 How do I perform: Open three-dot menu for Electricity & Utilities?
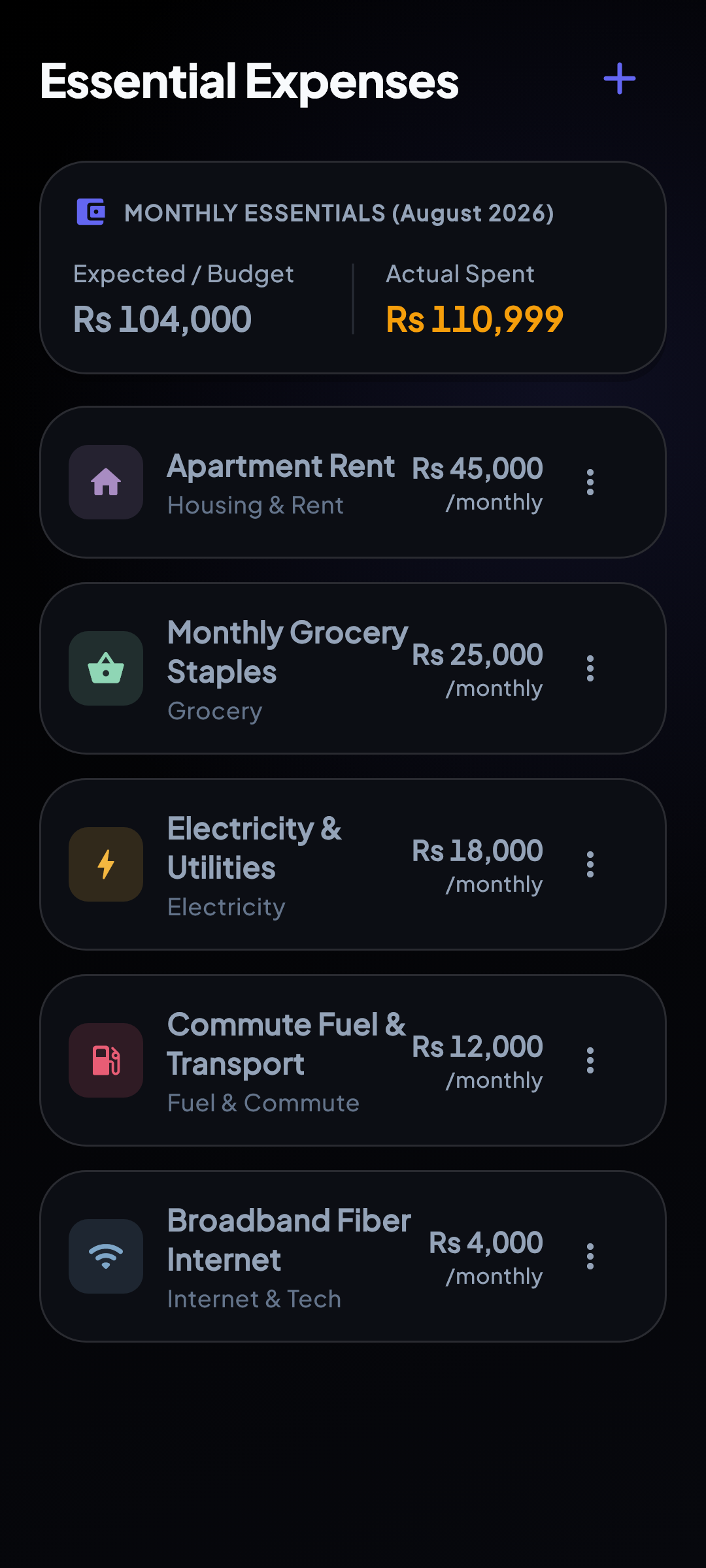click(x=590, y=864)
